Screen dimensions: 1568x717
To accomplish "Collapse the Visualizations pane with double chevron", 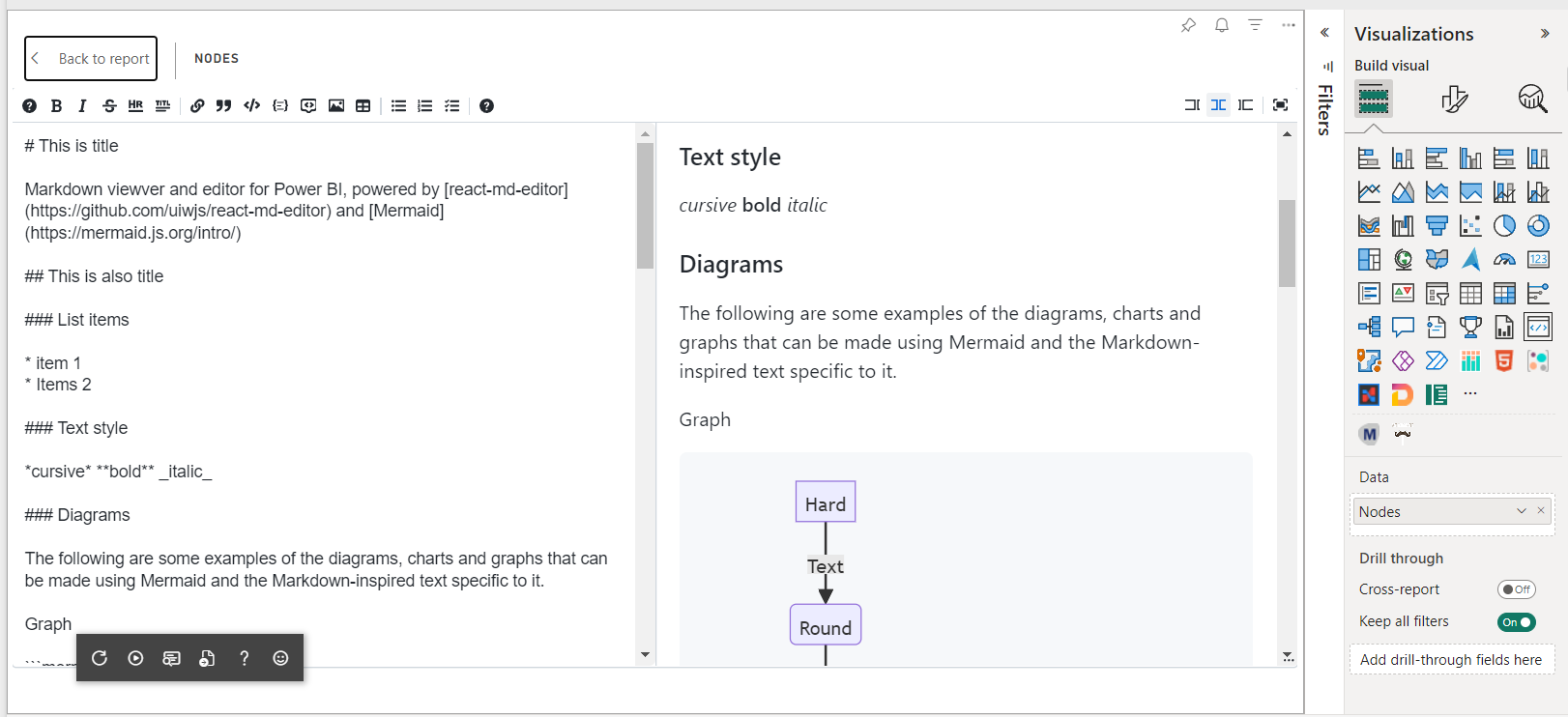I will coord(1545,34).
